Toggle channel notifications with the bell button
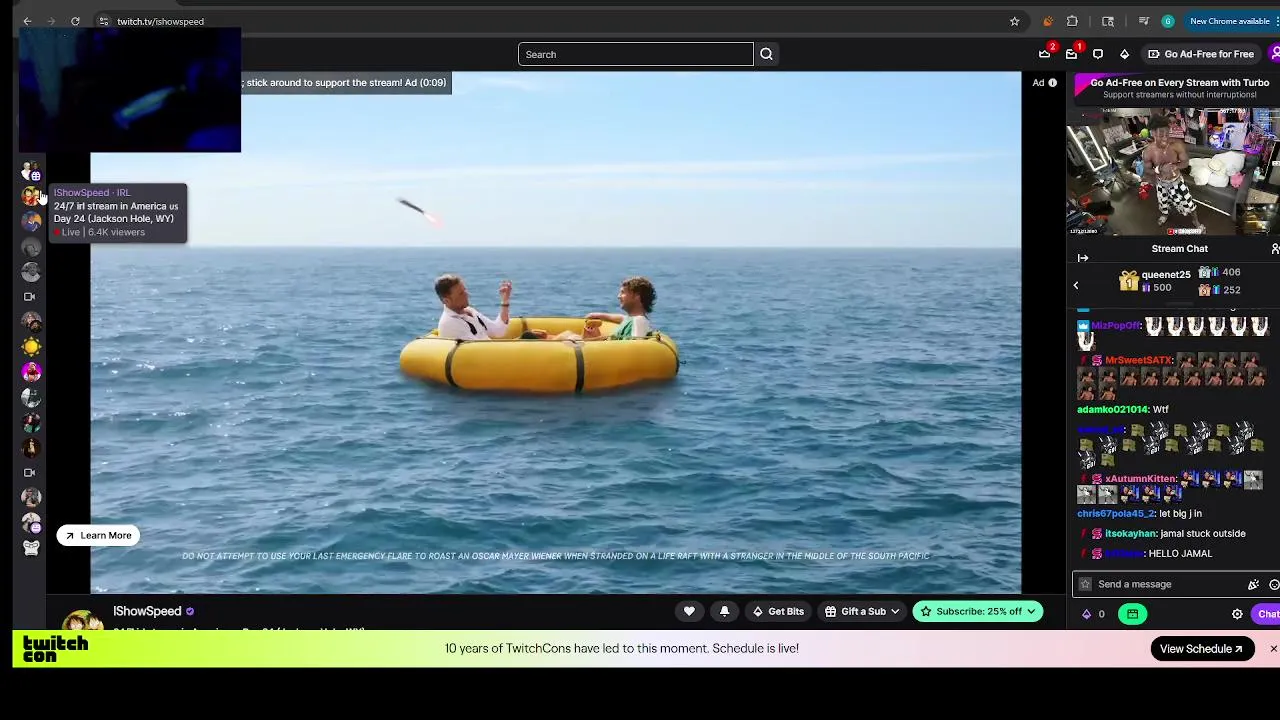The image size is (1280, 720). tap(724, 611)
